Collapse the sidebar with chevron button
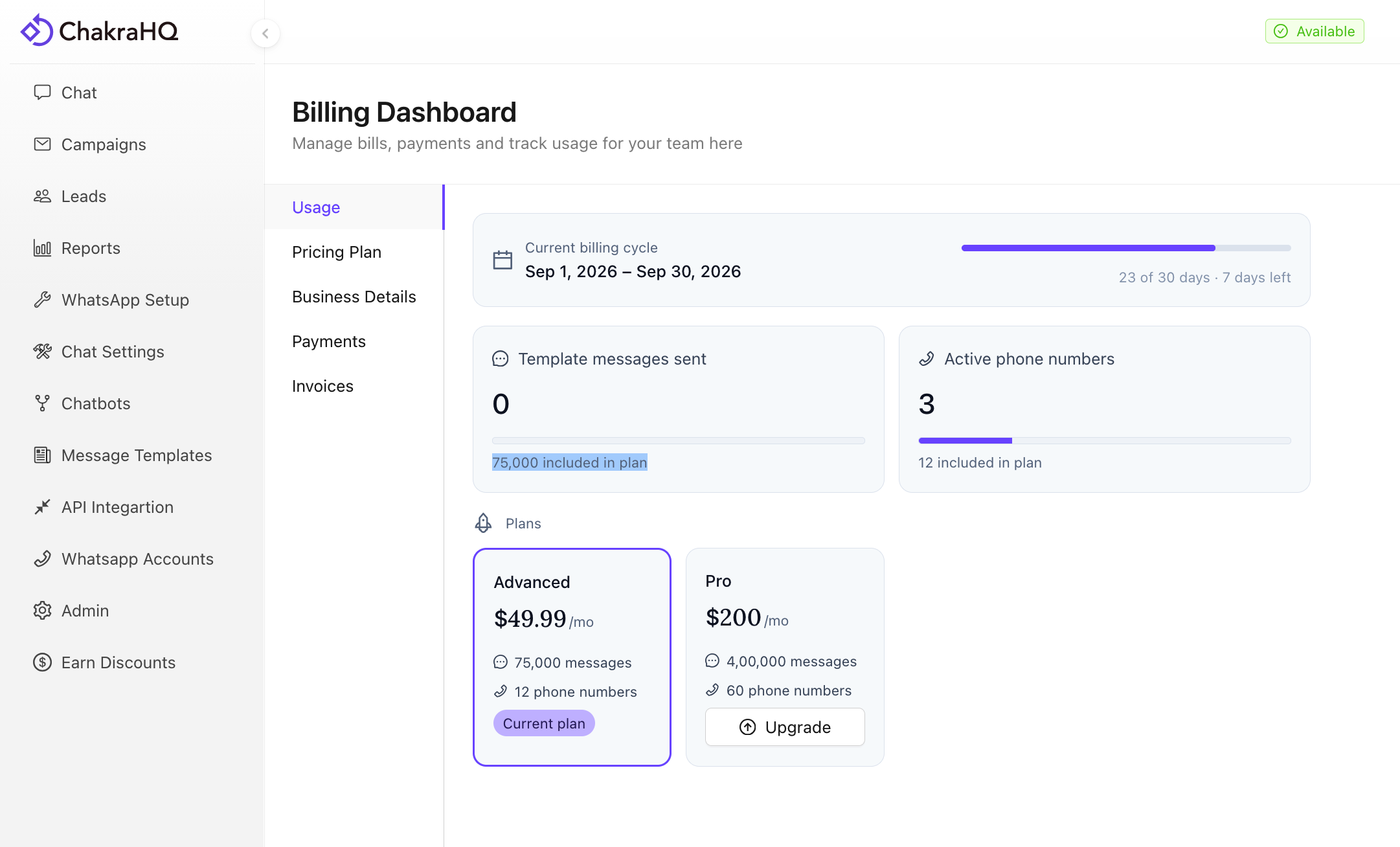1400x847 pixels. (265, 33)
